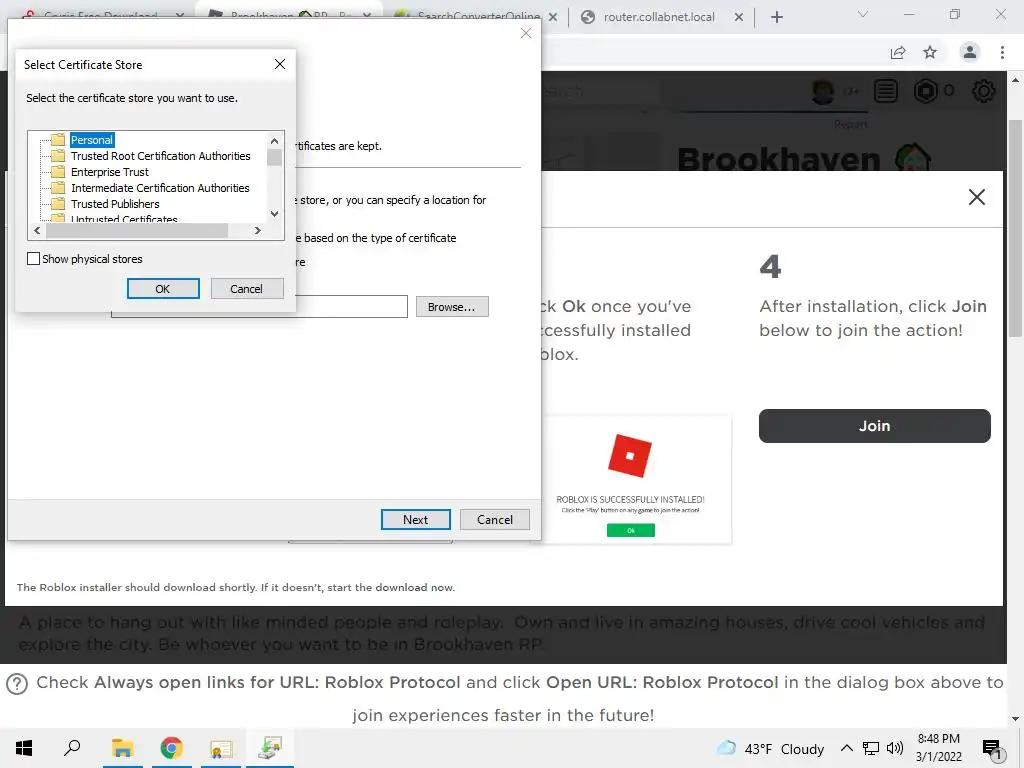Click the Enterprise Trust folder icon

click(58, 172)
